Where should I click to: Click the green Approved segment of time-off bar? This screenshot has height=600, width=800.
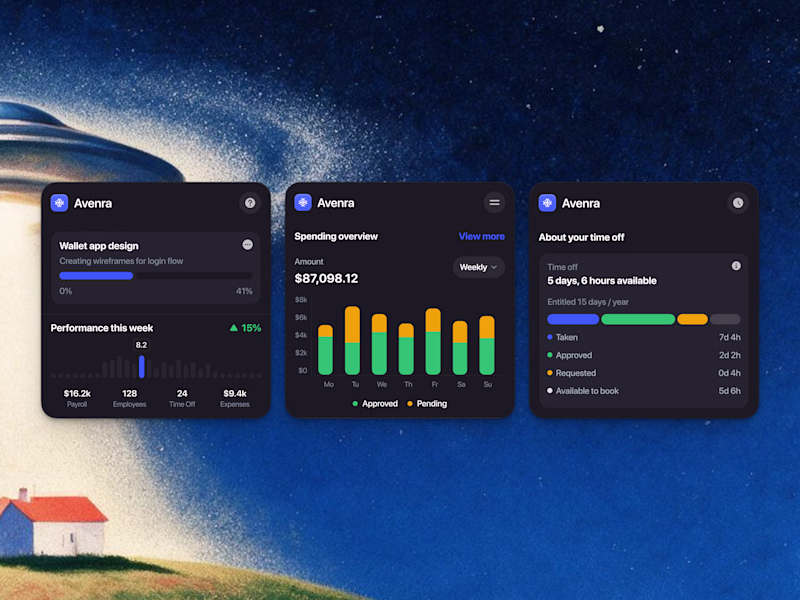[638, 319]
